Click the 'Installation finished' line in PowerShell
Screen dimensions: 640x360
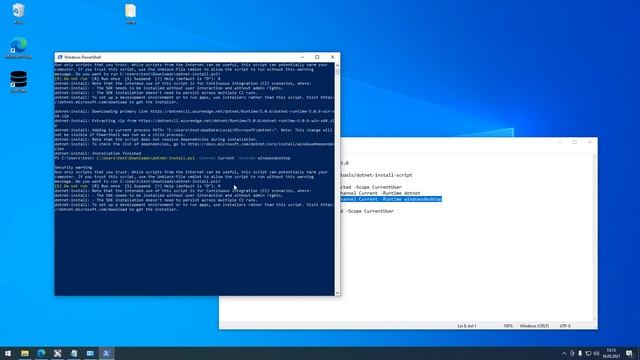point(98,153)
